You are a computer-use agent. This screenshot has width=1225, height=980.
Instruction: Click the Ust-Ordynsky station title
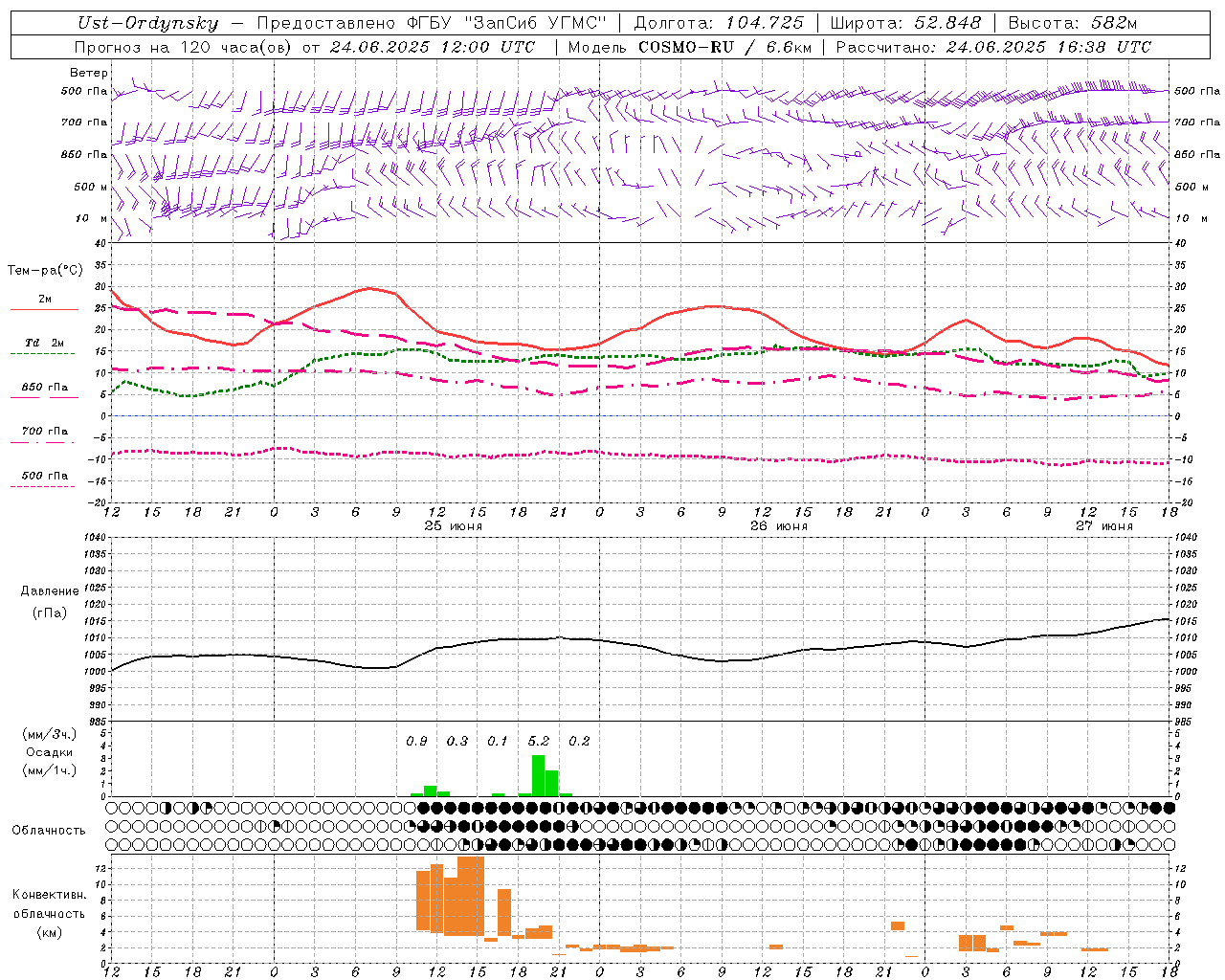(147, 23)
